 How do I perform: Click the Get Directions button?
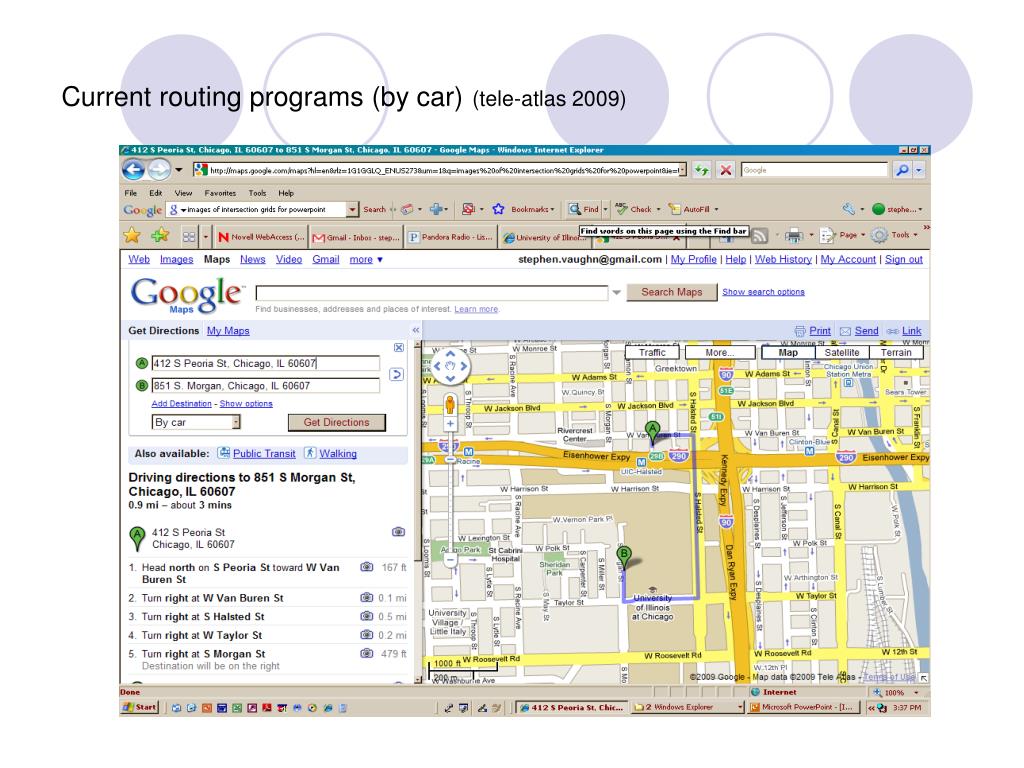[x=336, y=423]
